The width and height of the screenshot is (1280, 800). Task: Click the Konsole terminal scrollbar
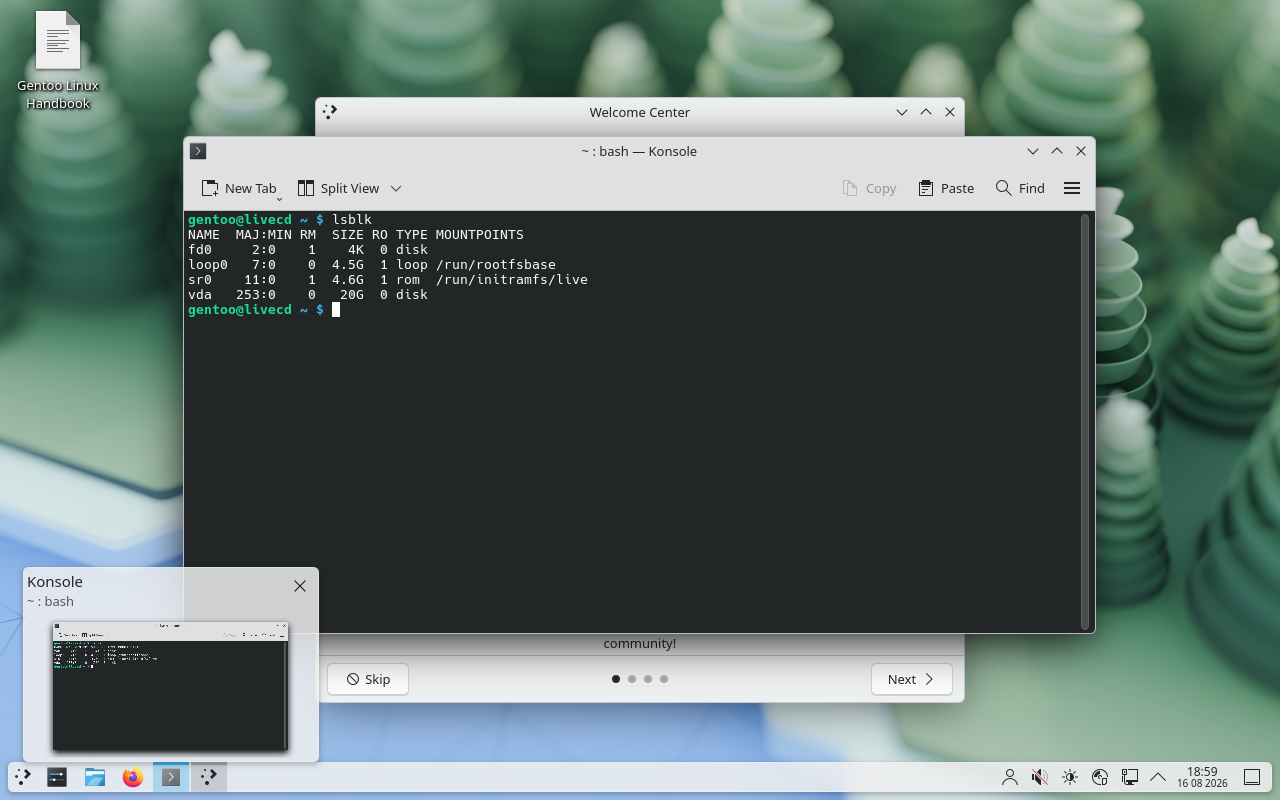point(1084,421)
